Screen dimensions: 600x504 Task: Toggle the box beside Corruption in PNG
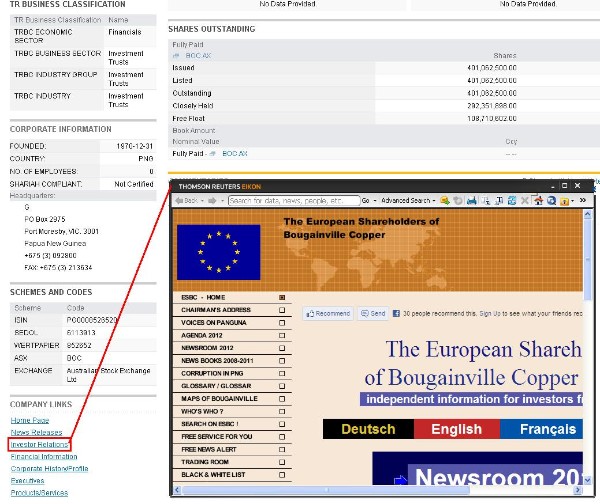pos(282,372)
